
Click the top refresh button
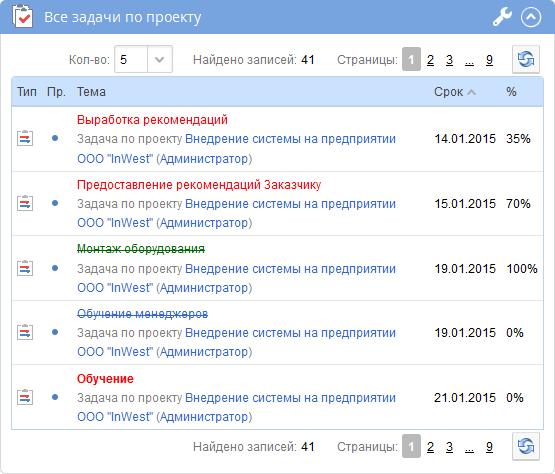coord(526,59)
